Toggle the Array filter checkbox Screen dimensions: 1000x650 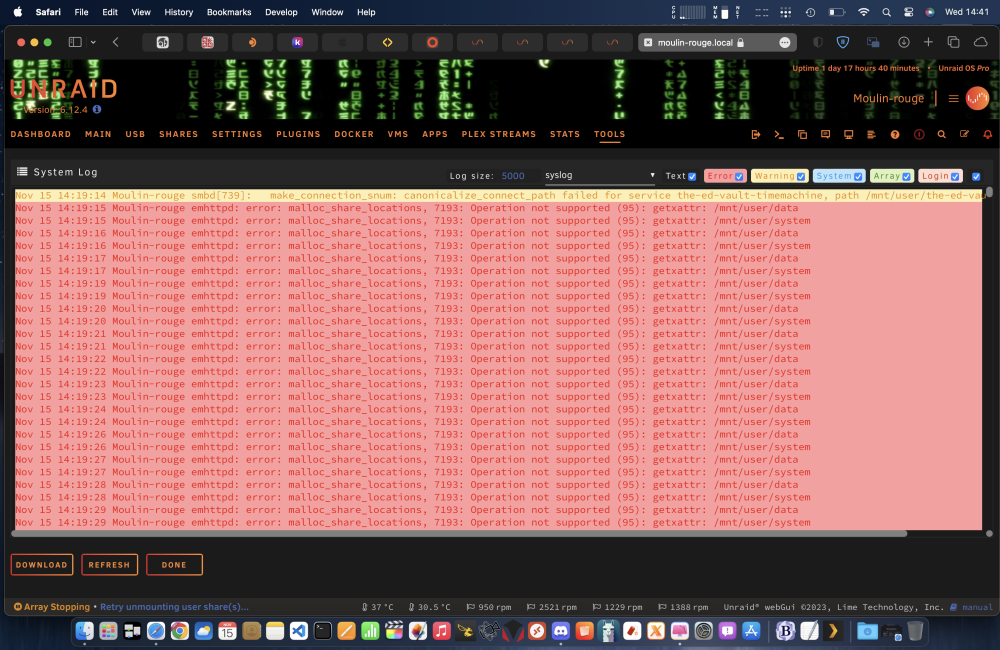pos(906,177)
